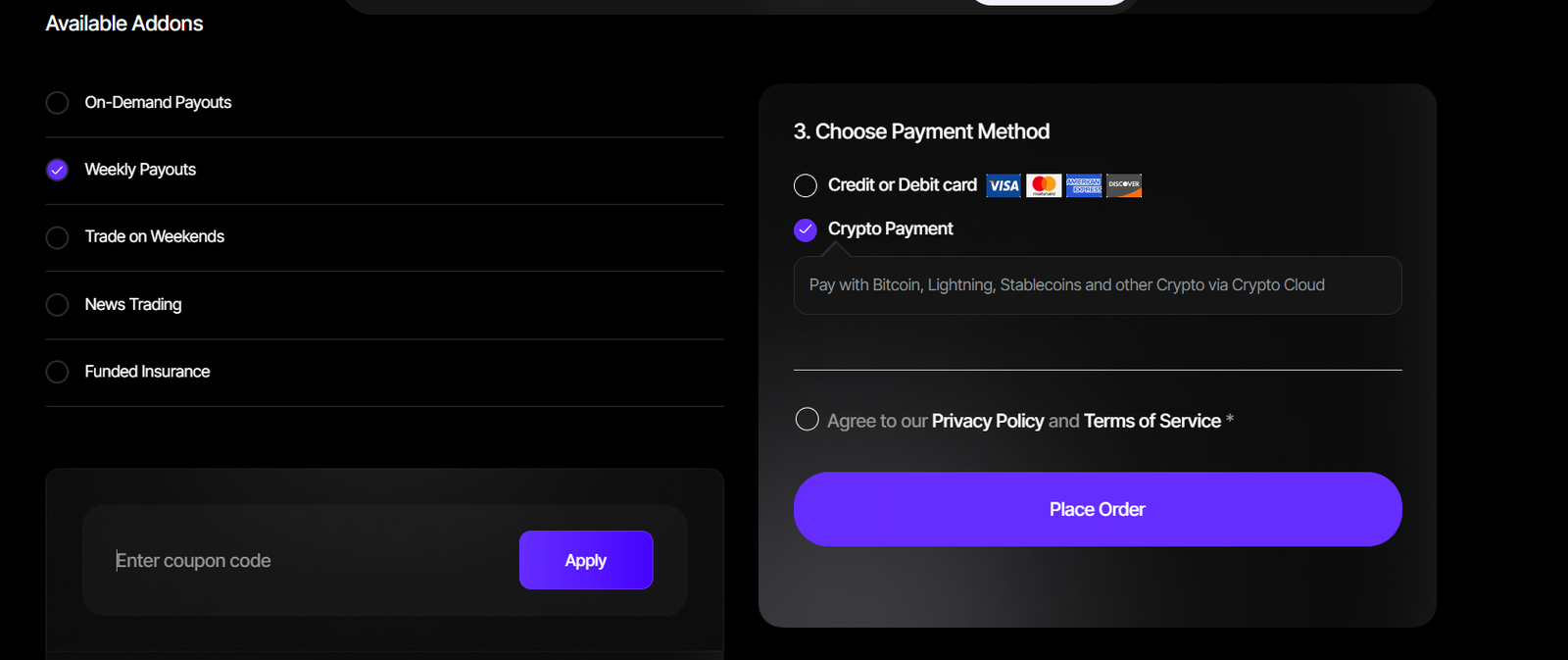
Task: Click the American Express logo
Action: click(x=1084, y=185)
